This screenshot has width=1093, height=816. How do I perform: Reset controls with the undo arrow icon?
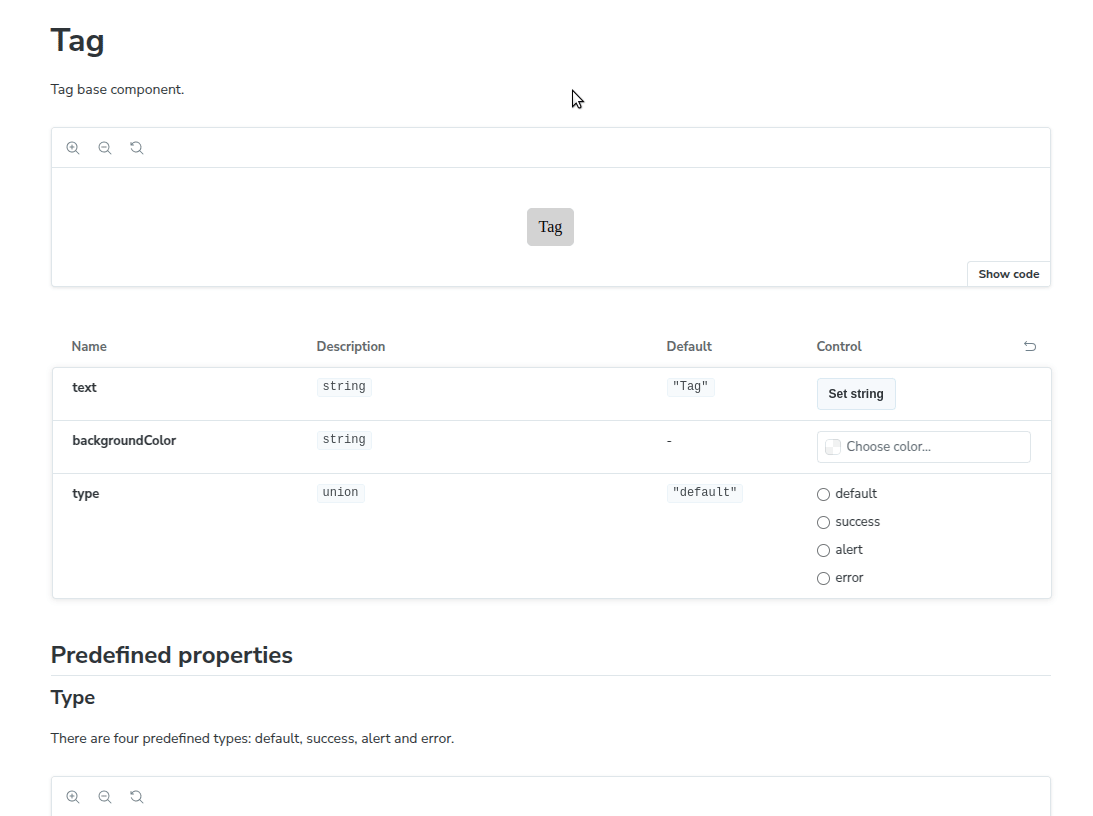pyautogui.click(x=1030, y=347)
